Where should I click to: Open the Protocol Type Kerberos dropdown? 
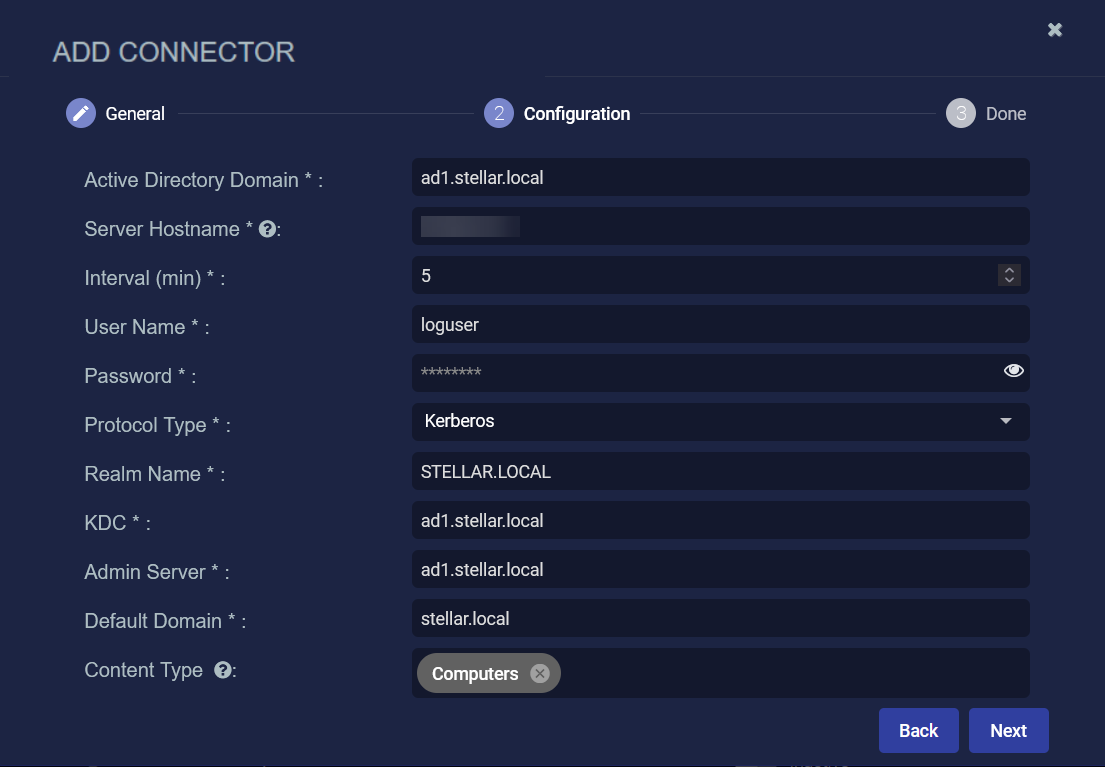pyautogui.click(x=720, y=421)
